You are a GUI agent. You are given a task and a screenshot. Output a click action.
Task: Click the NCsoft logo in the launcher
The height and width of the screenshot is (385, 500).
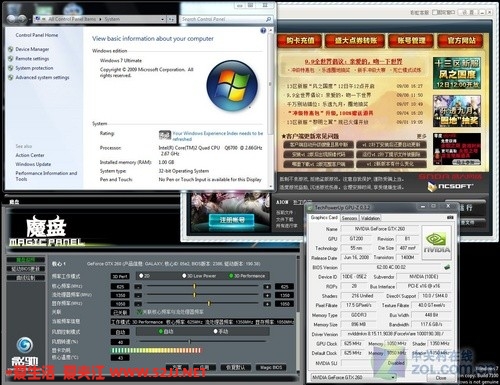450,186
